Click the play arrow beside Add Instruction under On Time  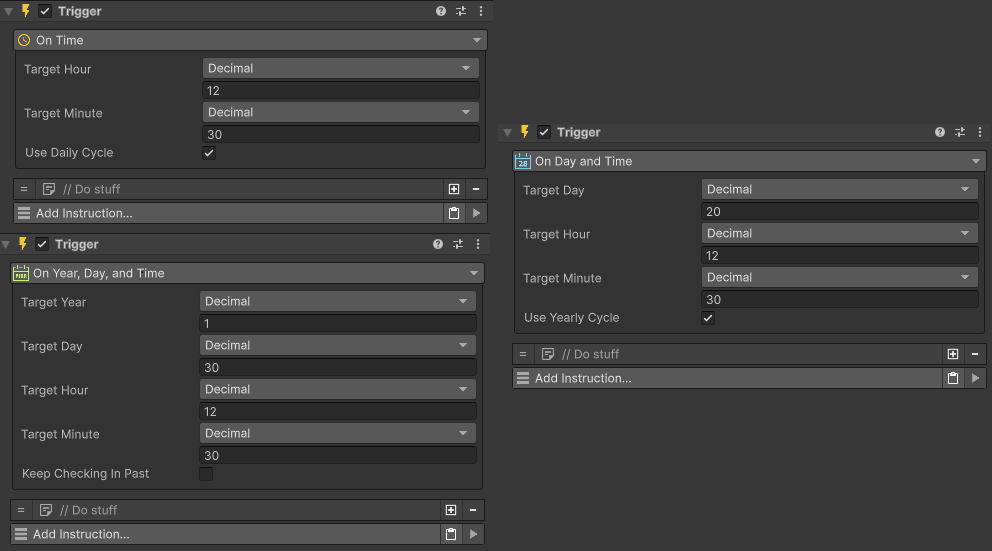(476, 213)
